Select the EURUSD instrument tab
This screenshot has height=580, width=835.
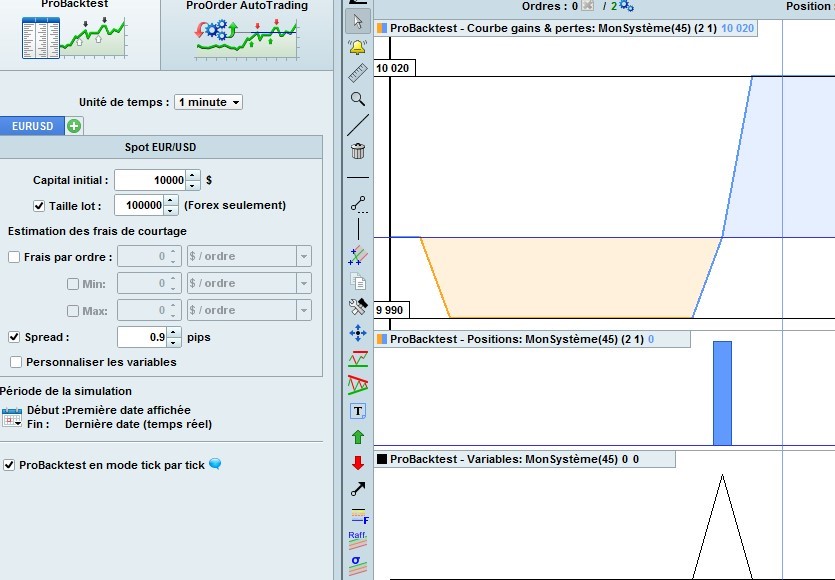[x=32, y=126]
